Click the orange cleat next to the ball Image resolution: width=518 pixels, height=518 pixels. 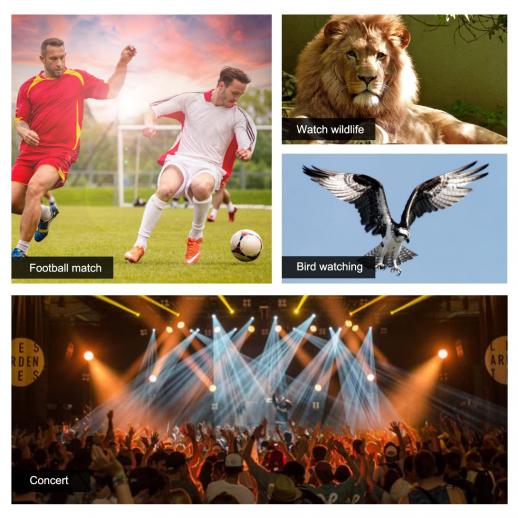point(193,250)
